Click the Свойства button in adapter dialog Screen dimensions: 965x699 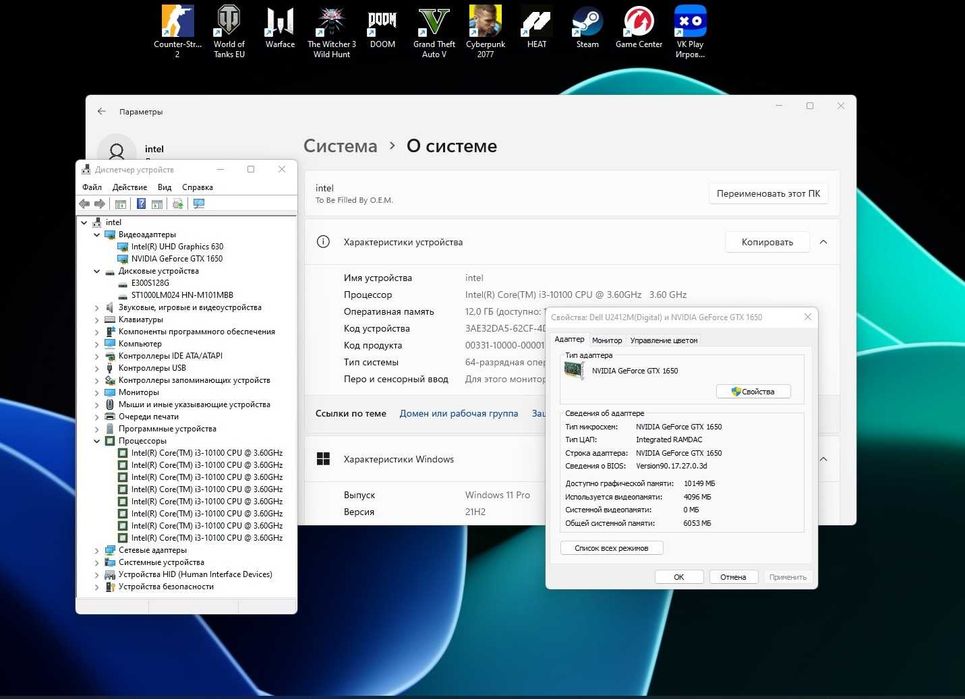tap(753, 391)
